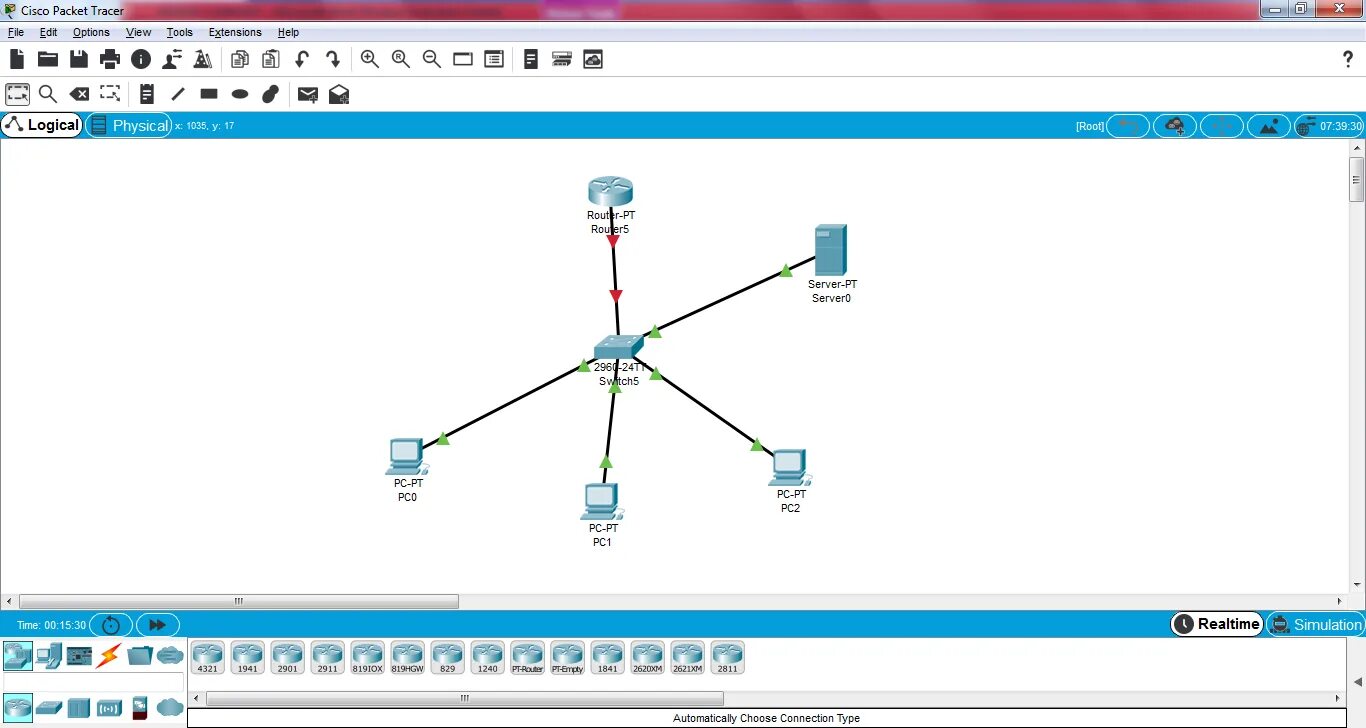The width and height of the screenshot is (1366, 728).
Task: Click the Fast Forward Time button
Action: (158, 625)
